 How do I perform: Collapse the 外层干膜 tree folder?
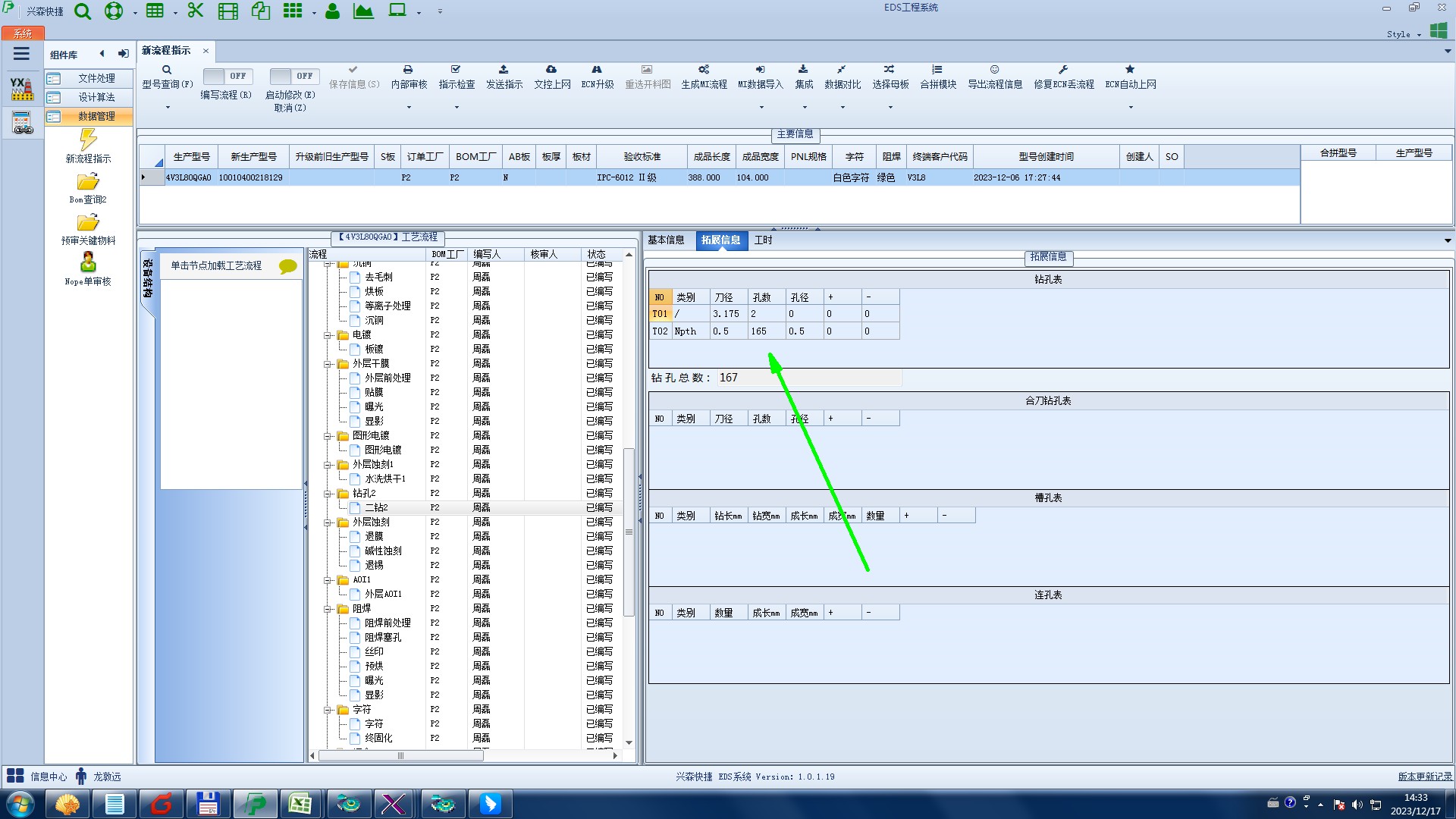click(x=328, y=364)
